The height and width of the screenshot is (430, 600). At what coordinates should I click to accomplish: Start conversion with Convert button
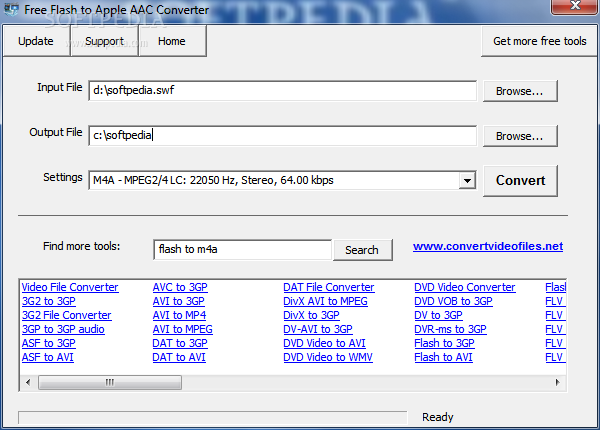(520, 181)
